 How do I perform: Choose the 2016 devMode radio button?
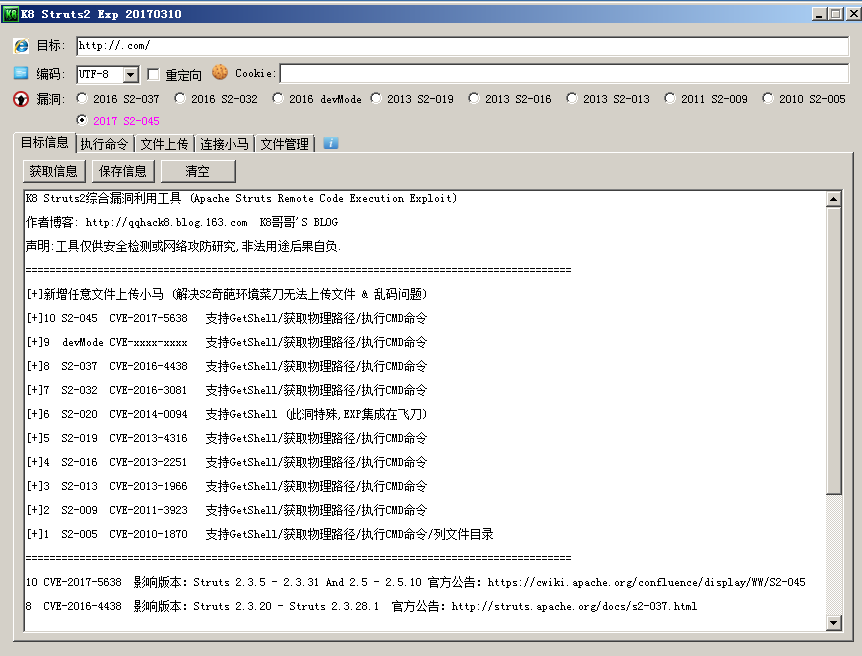[x=278, y=98]
